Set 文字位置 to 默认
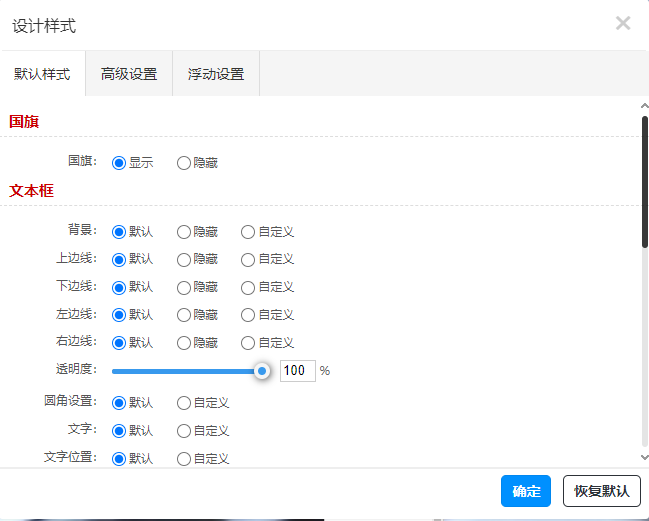 click(119, 459)
